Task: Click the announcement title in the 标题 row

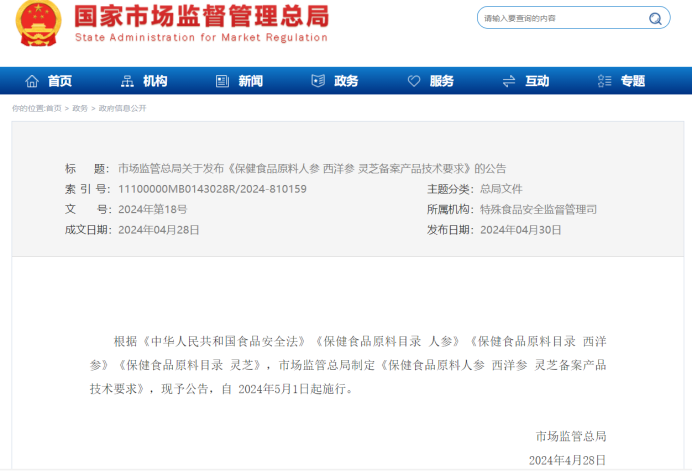Action: [x=312, y=168]
